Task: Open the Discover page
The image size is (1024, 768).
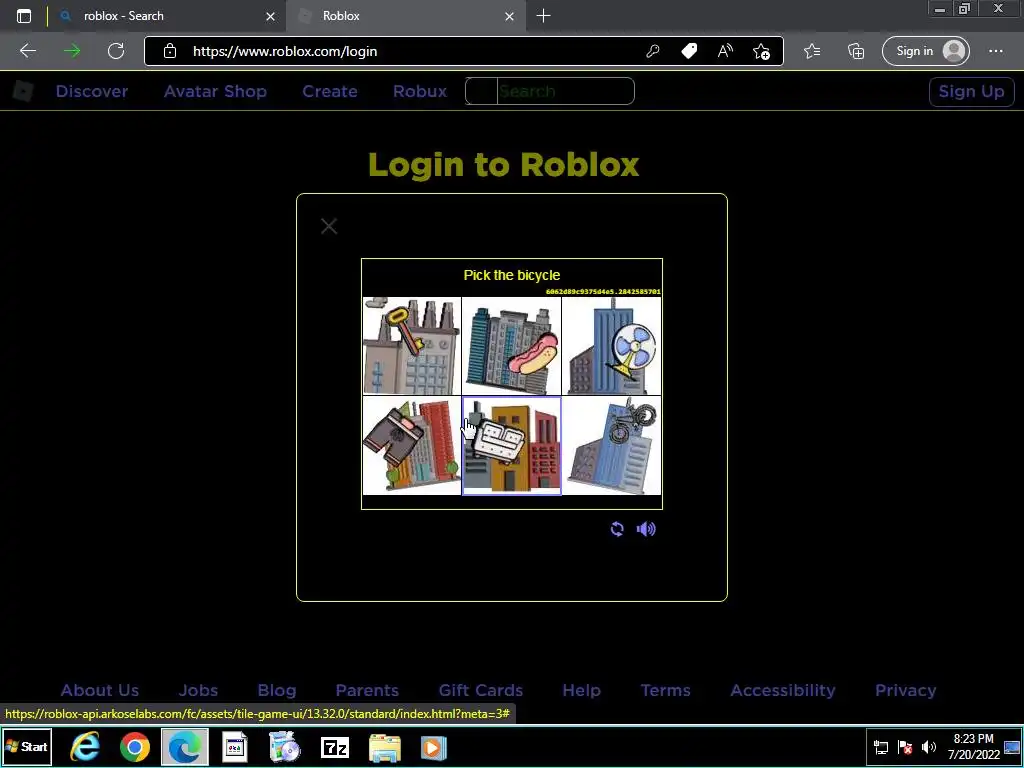Action: (x=92, y=91)
